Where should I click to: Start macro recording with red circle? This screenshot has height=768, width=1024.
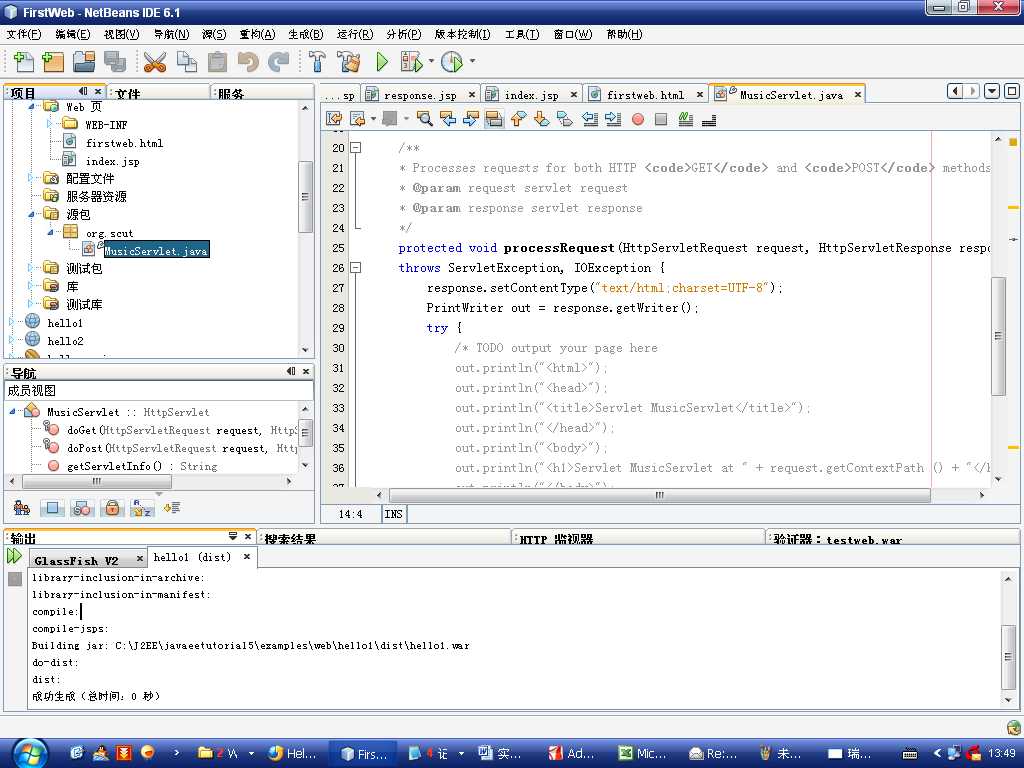638,119
